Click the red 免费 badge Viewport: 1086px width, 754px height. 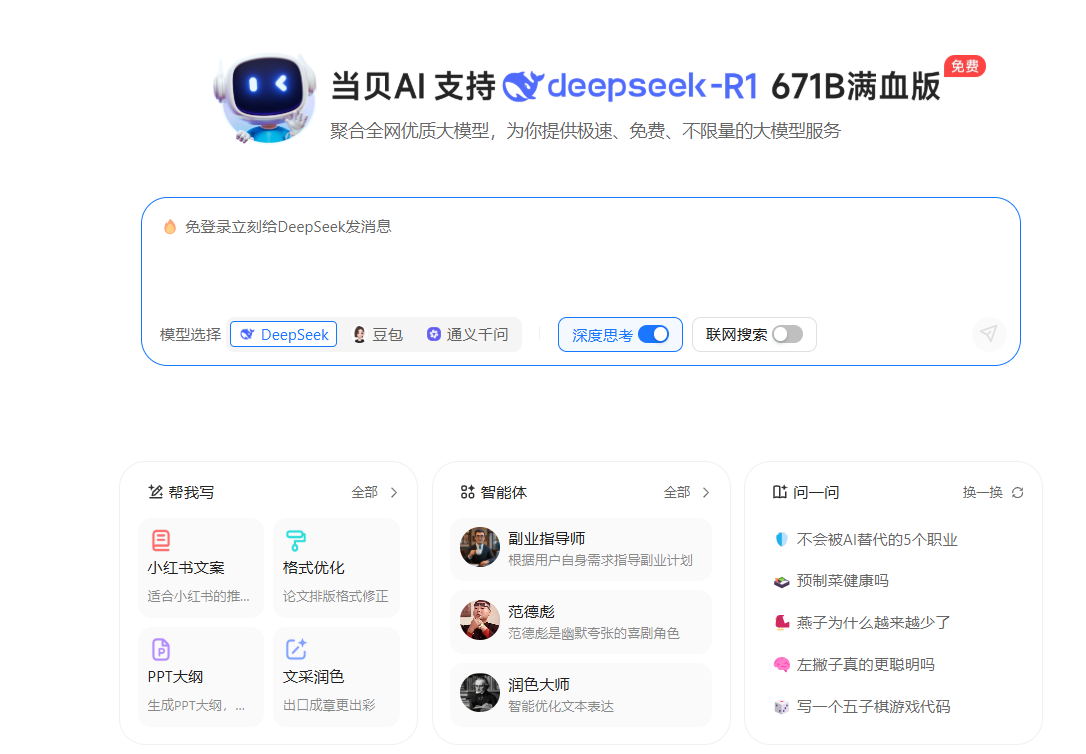(x=965, y=66)
